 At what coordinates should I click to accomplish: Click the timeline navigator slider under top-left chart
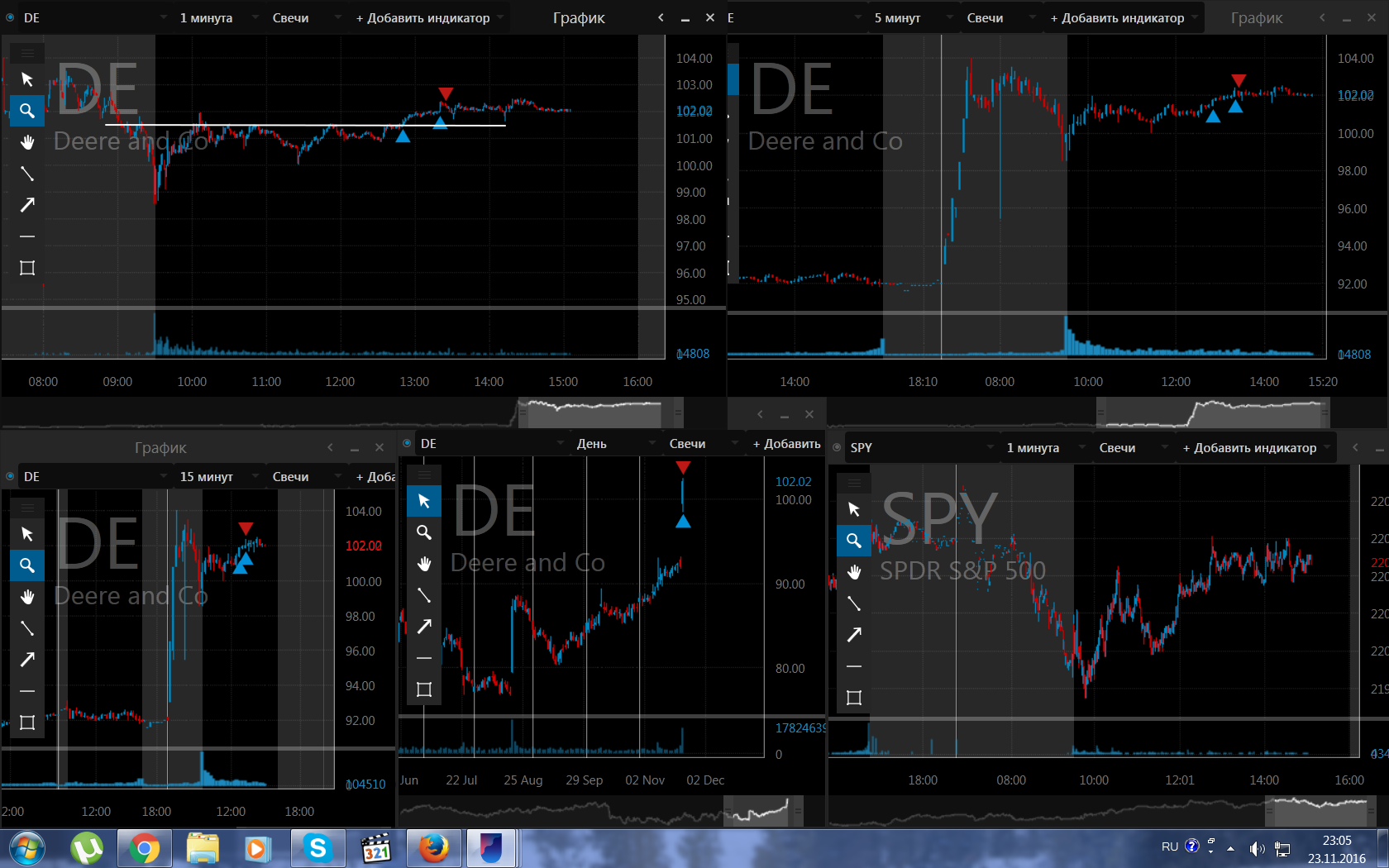590,412
